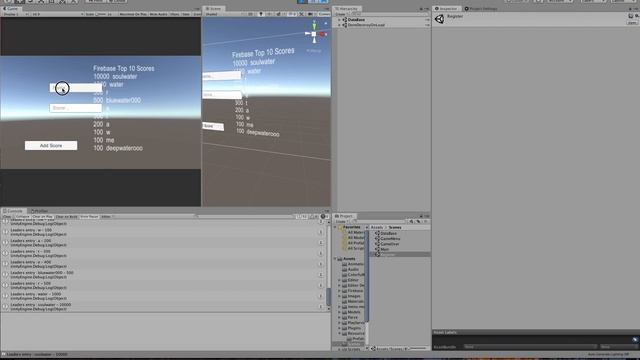Screen dimensions: 640x360
Task: Open the Project panel tab
Action: pos(345,216)
